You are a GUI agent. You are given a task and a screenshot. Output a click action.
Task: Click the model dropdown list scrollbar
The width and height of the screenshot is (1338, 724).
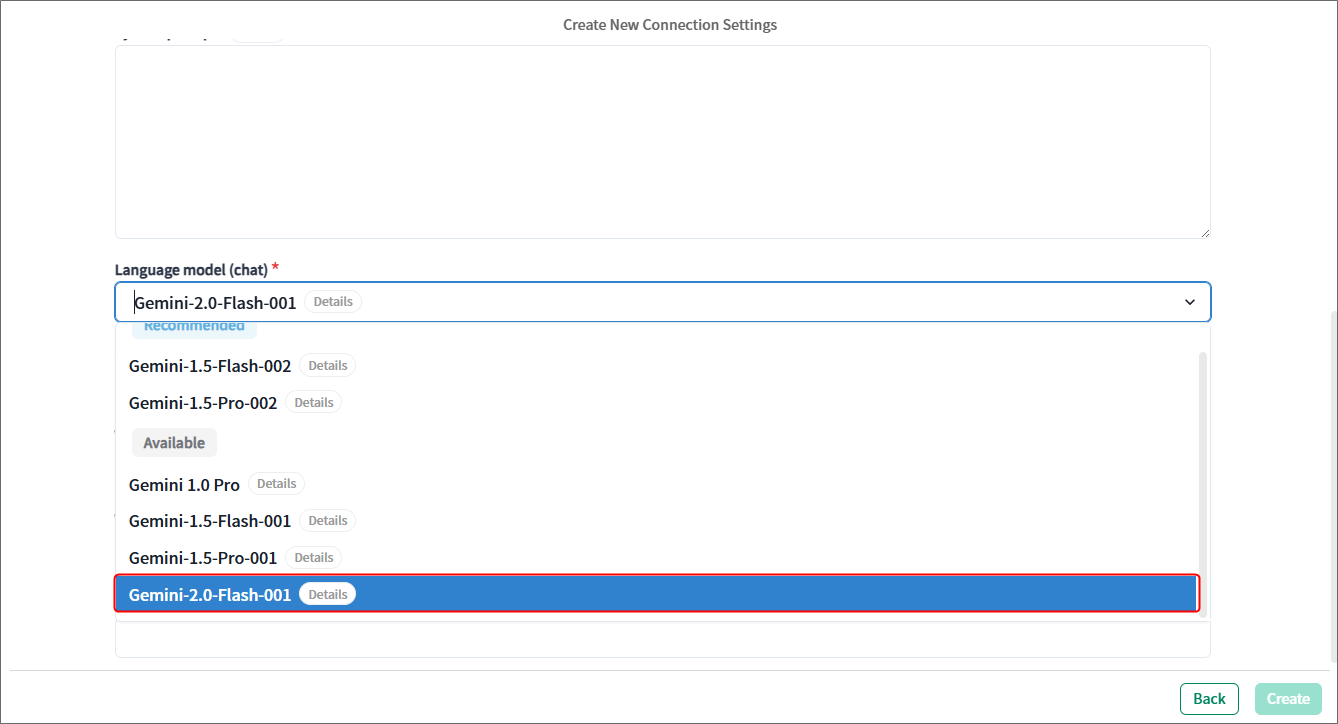pos(1202,484)
